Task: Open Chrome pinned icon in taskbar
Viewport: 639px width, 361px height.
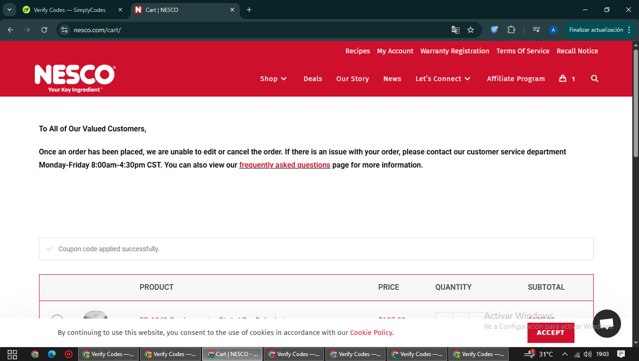Action: (x=35, y=354)
